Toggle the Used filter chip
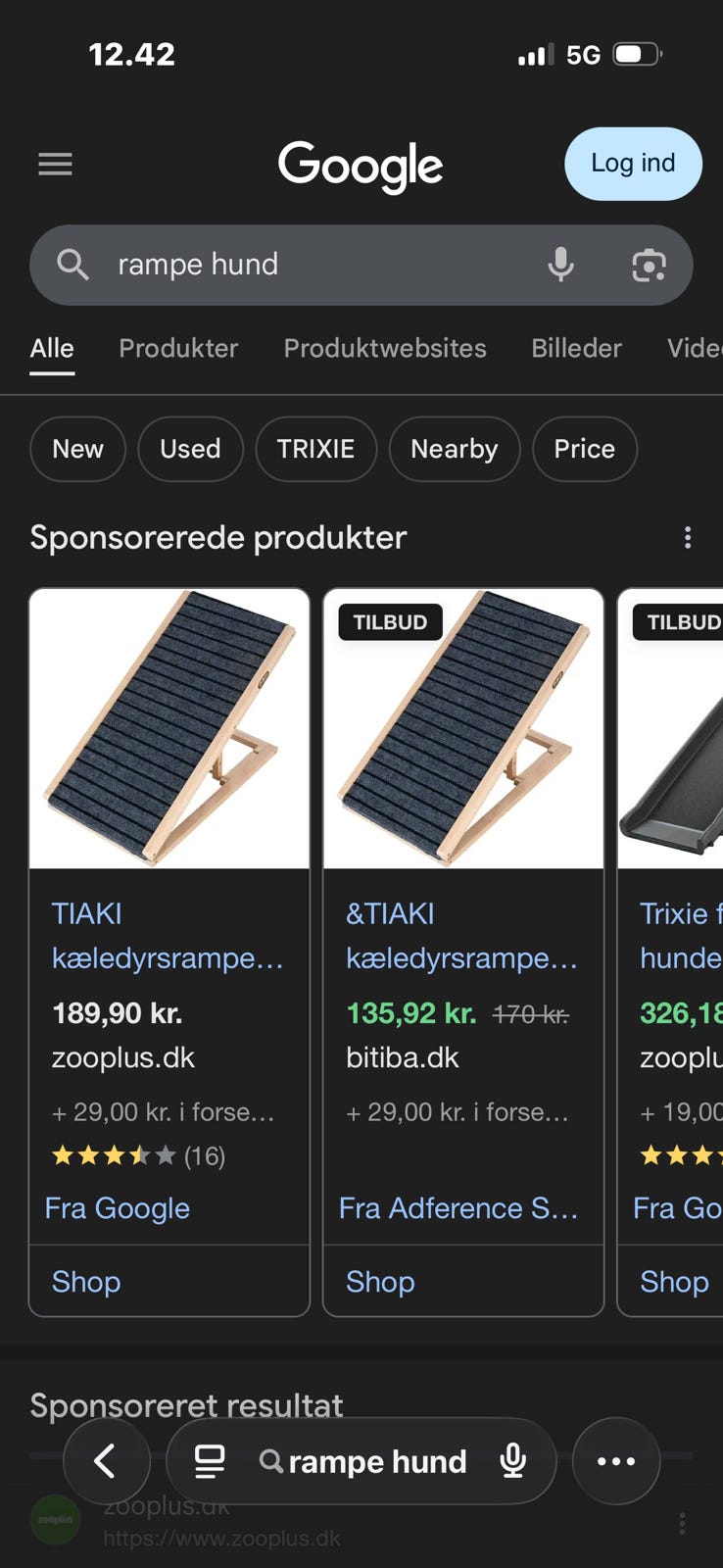This screenshot has width=723, height=1568. [x=190, y=449]
